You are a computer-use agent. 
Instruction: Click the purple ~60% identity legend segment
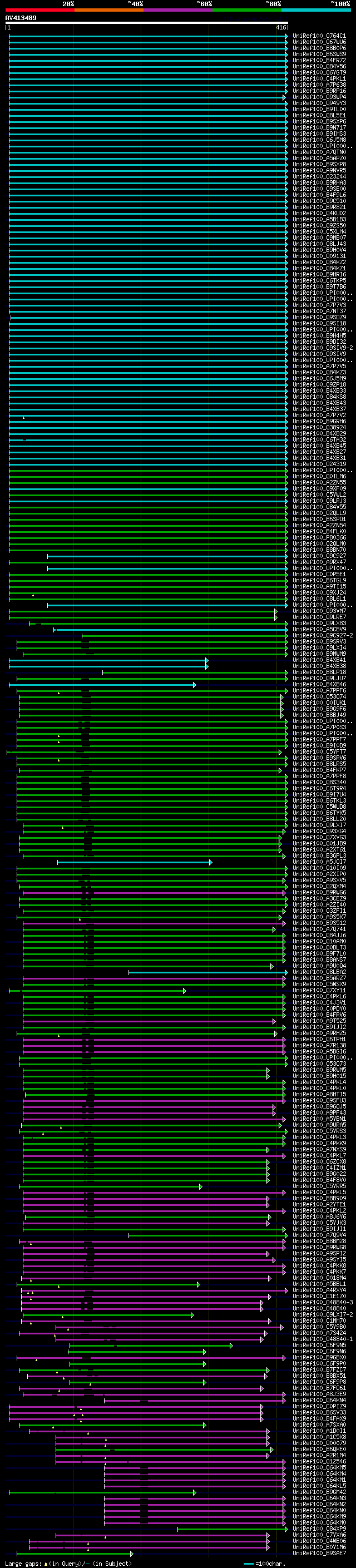click(x=179, y=10)
